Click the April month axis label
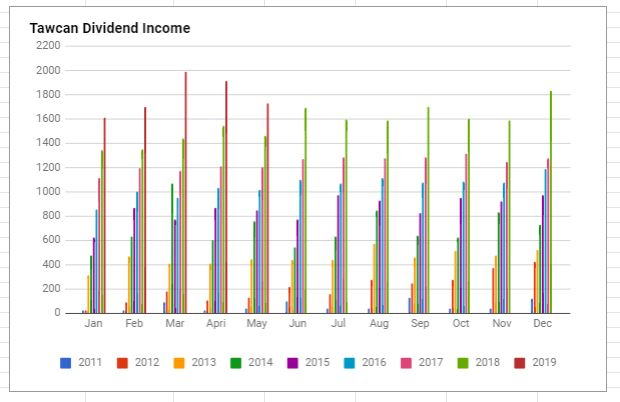Viewport: 620px width, 402px height. (215, 325)
